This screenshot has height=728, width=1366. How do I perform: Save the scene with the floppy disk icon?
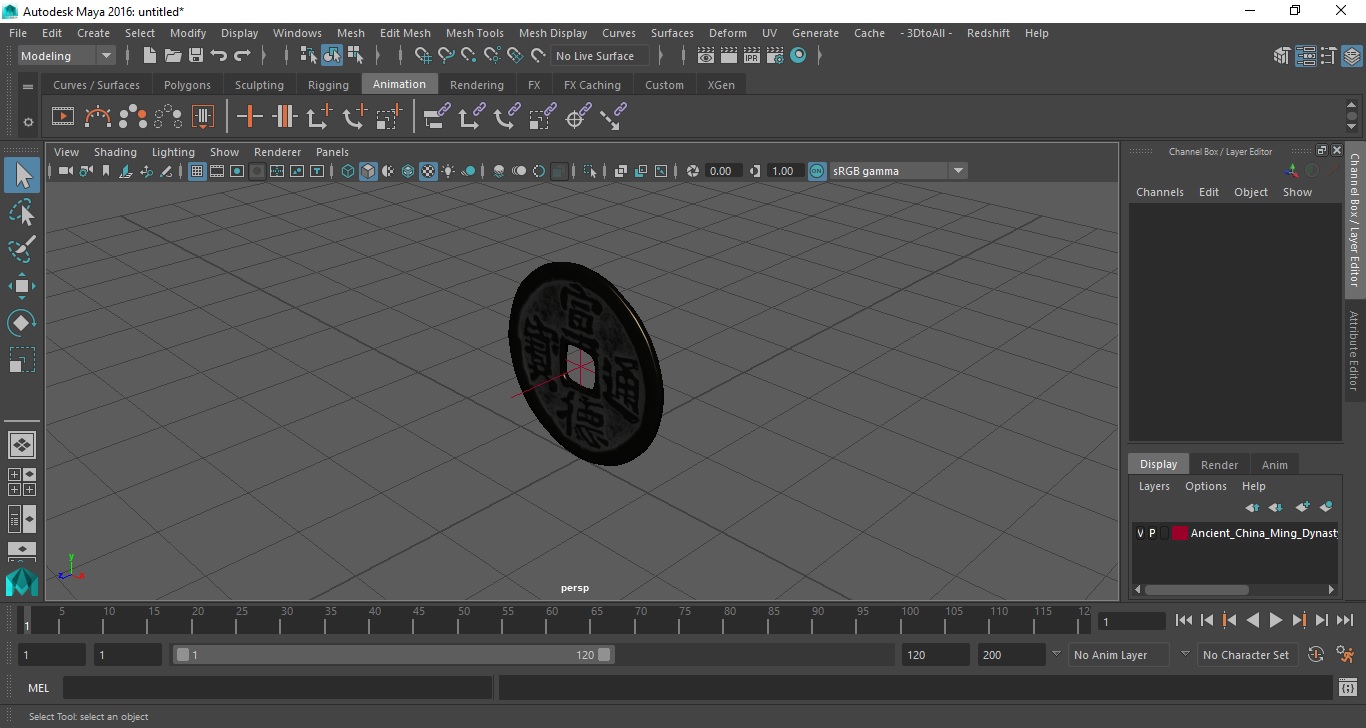pyautogui.click(x=196, y=56)
